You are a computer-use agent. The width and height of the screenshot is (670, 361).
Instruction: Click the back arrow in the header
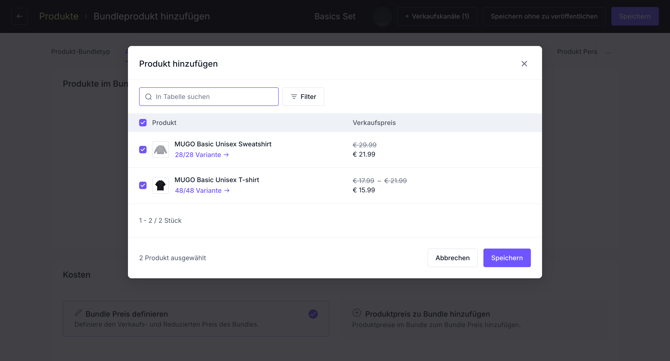pos(19,16)
